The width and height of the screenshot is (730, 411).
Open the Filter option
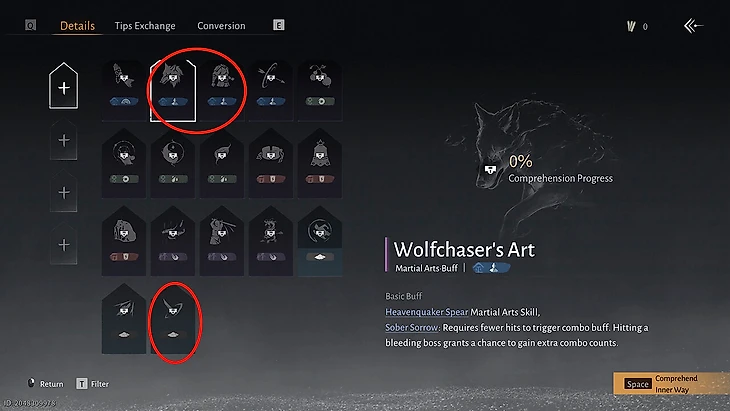point(93,384)
